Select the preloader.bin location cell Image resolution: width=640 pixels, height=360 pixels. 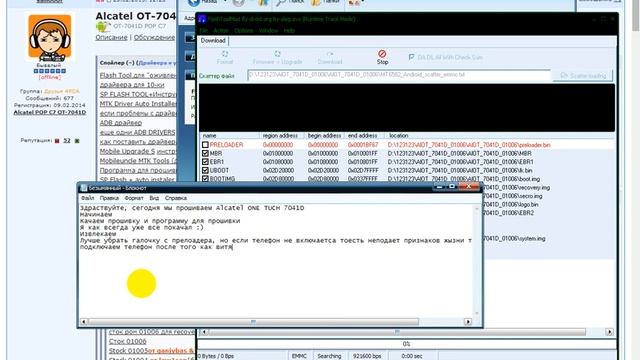pos(469,145)
